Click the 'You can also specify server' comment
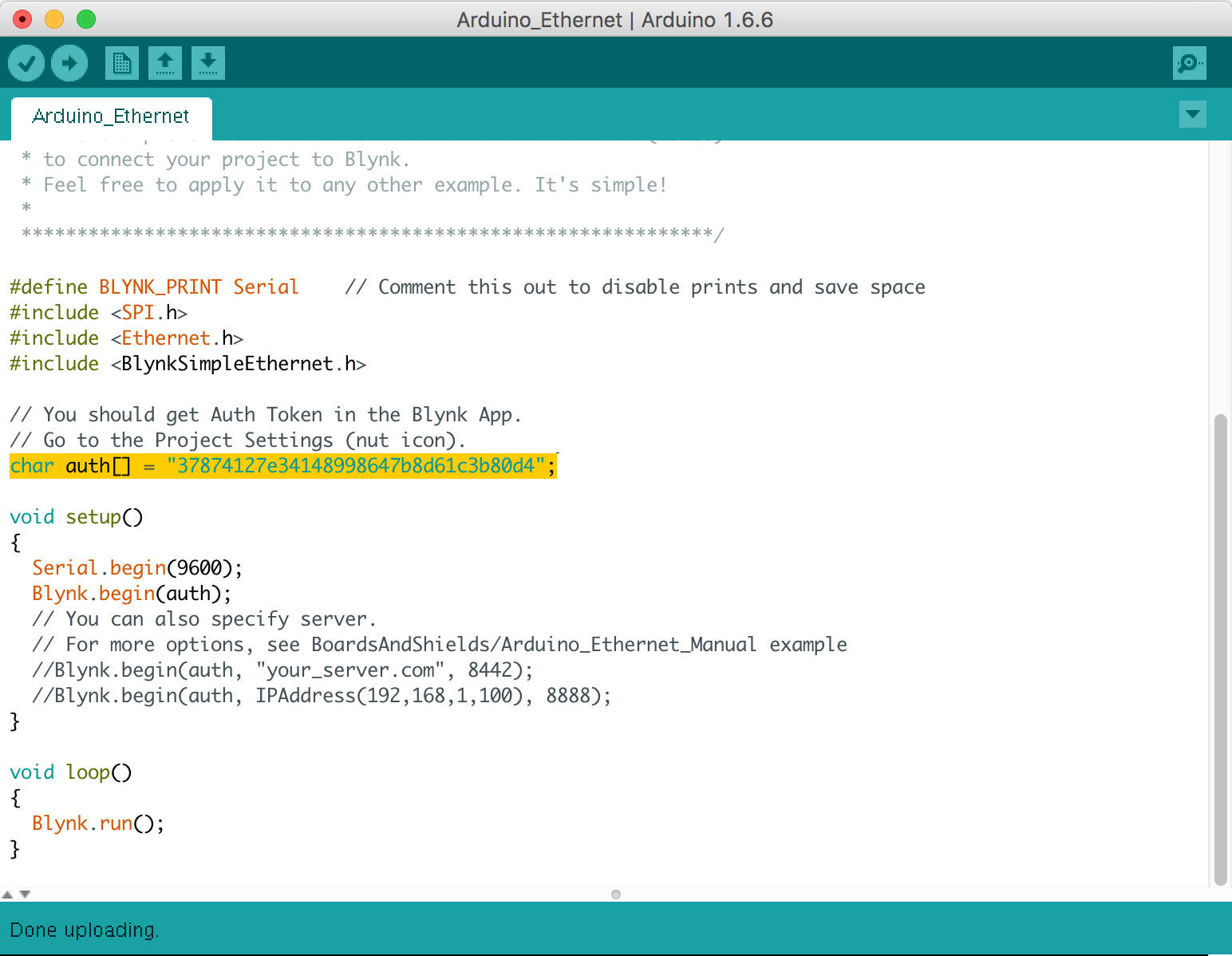 204,619
